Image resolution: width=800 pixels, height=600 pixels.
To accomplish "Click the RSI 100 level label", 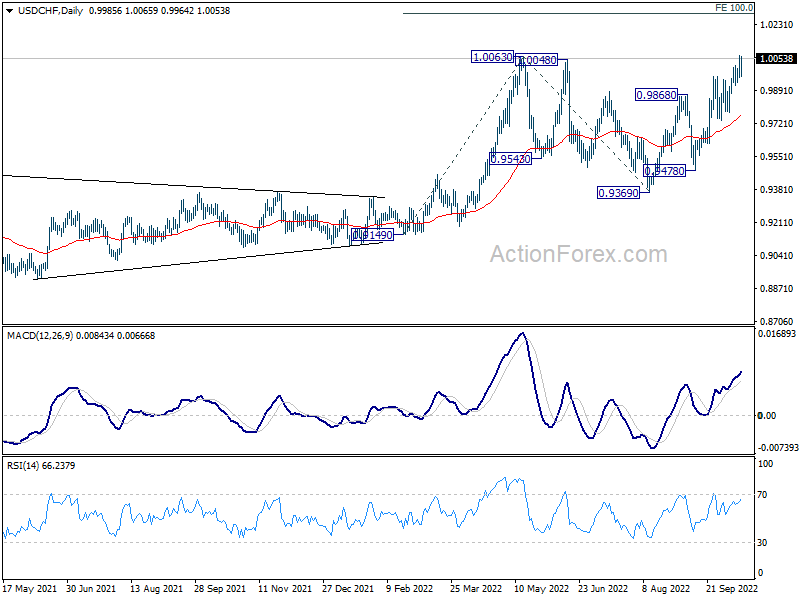I will point(765,464).
